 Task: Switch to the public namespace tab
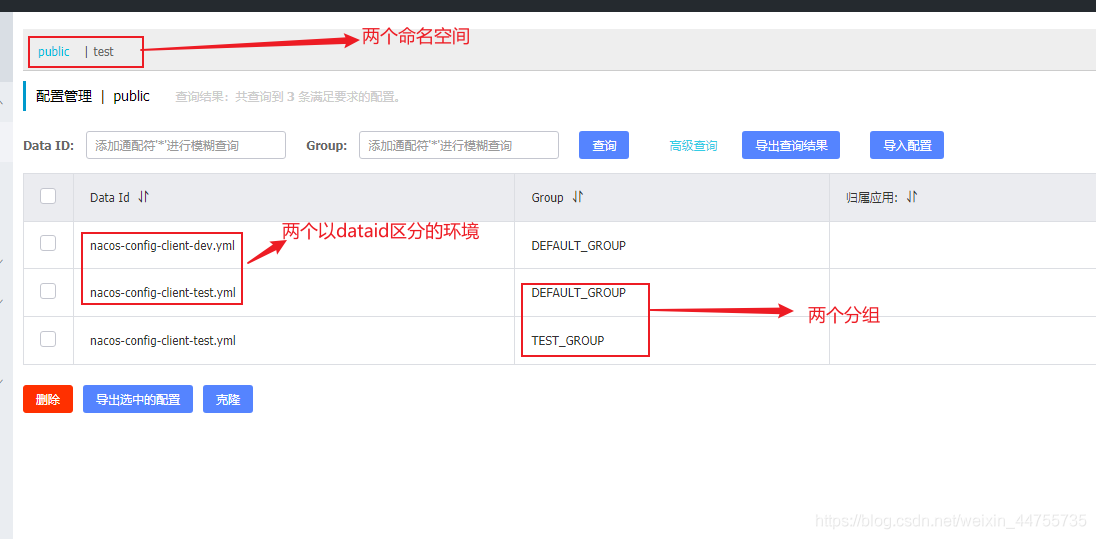point(54,52)
